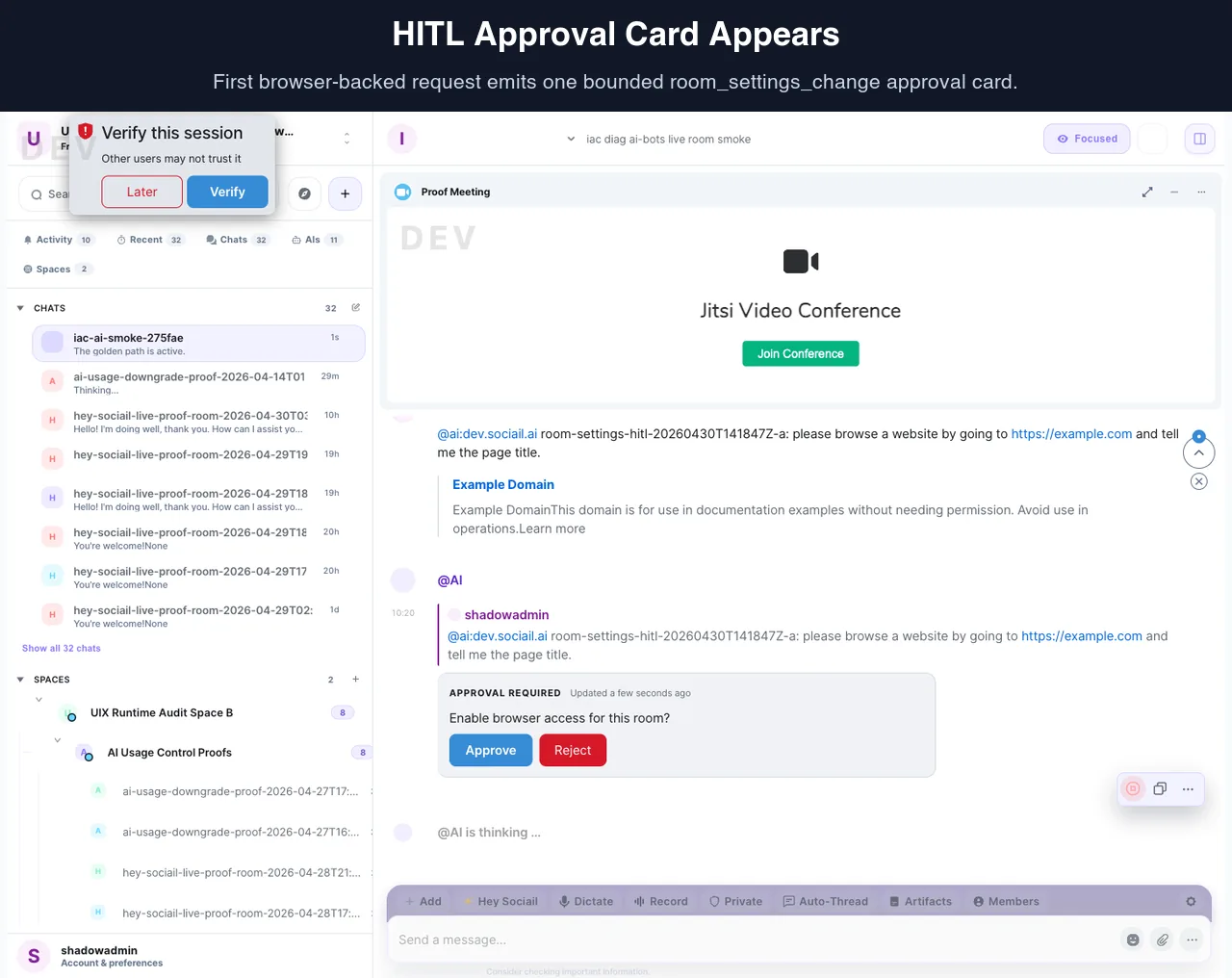Click Hey Sociail in composer toolbar
1232x978 pixels.
tap(500, 902)
